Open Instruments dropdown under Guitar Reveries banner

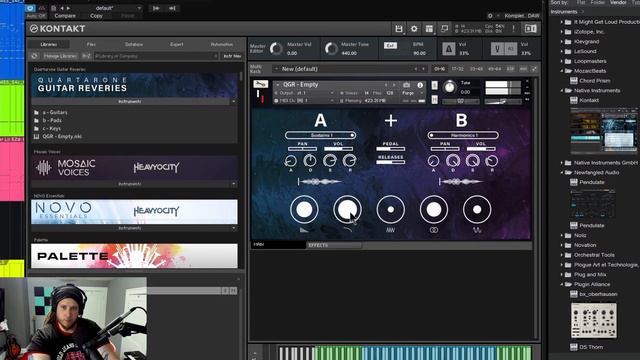[134, 101]
